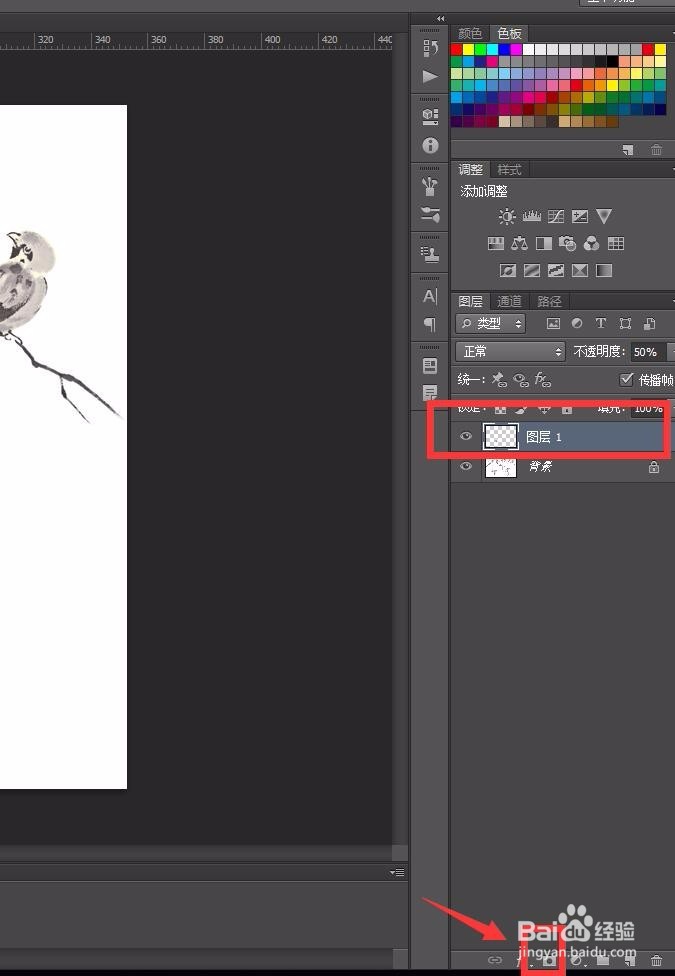Add a Black & White adjustment
This screenshot has height=976, width=675.
click(544, 243)
